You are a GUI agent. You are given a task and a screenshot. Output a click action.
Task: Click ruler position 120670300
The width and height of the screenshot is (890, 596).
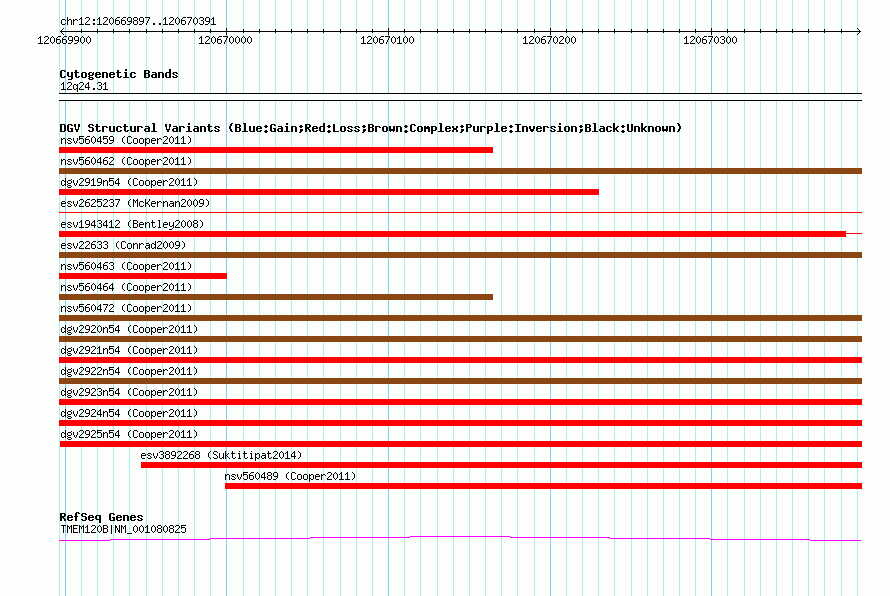click(x=710, y=40)
